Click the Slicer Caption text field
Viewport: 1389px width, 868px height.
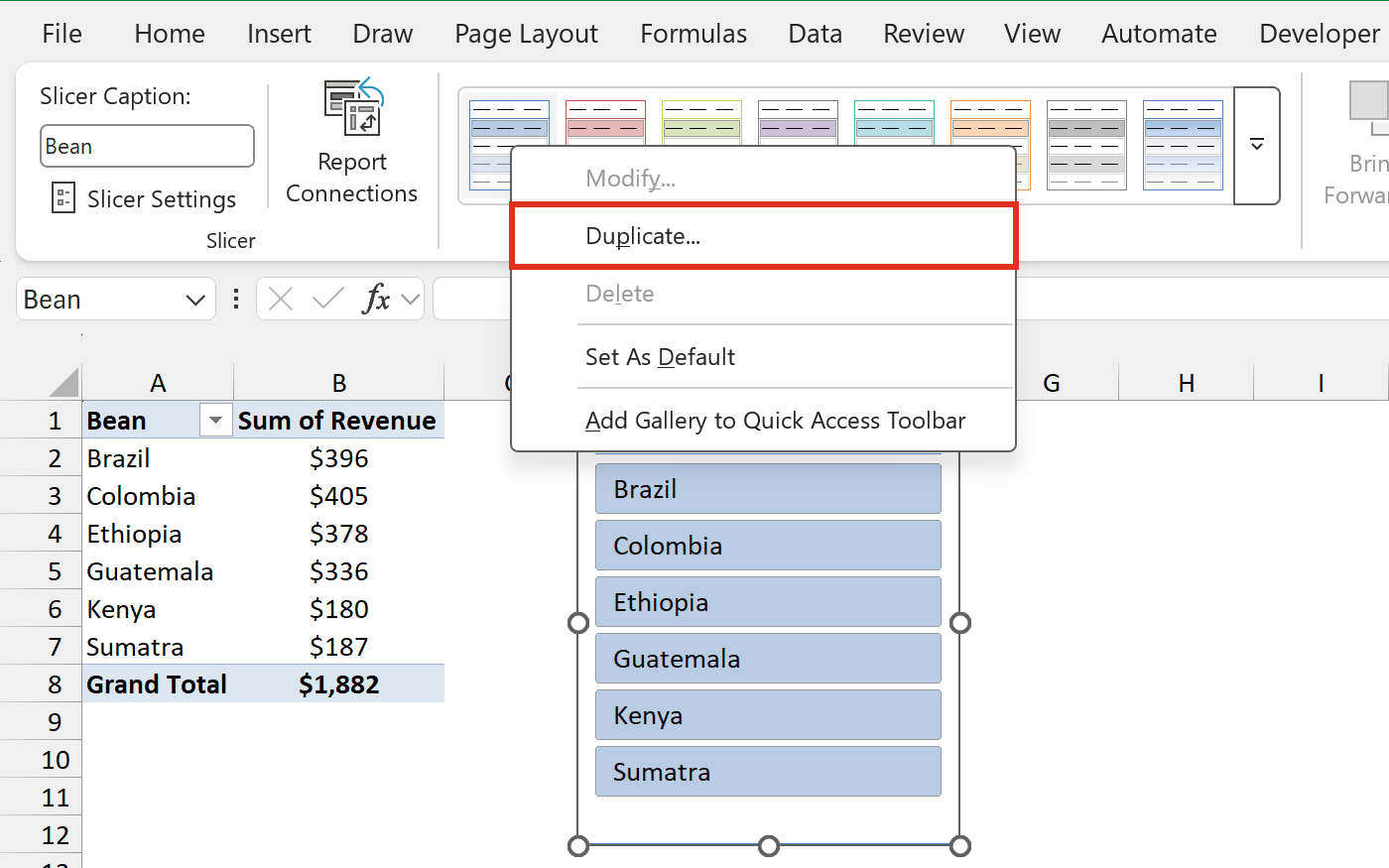147,146
